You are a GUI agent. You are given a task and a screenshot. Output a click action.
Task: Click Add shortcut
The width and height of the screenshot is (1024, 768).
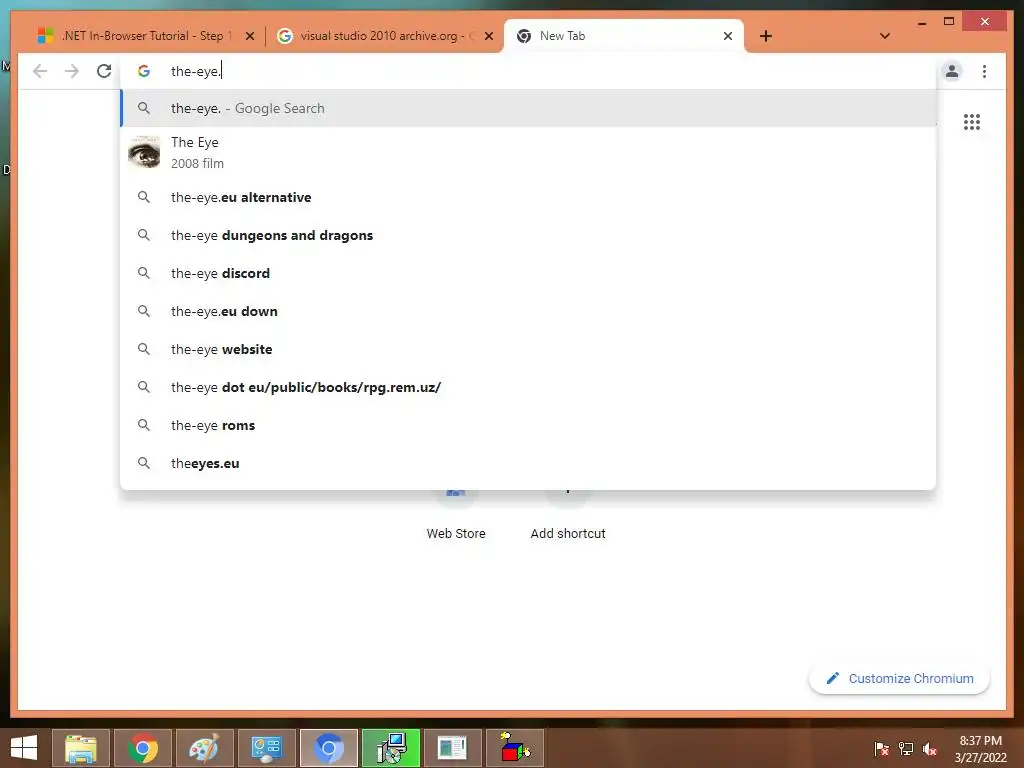[568, 515]
